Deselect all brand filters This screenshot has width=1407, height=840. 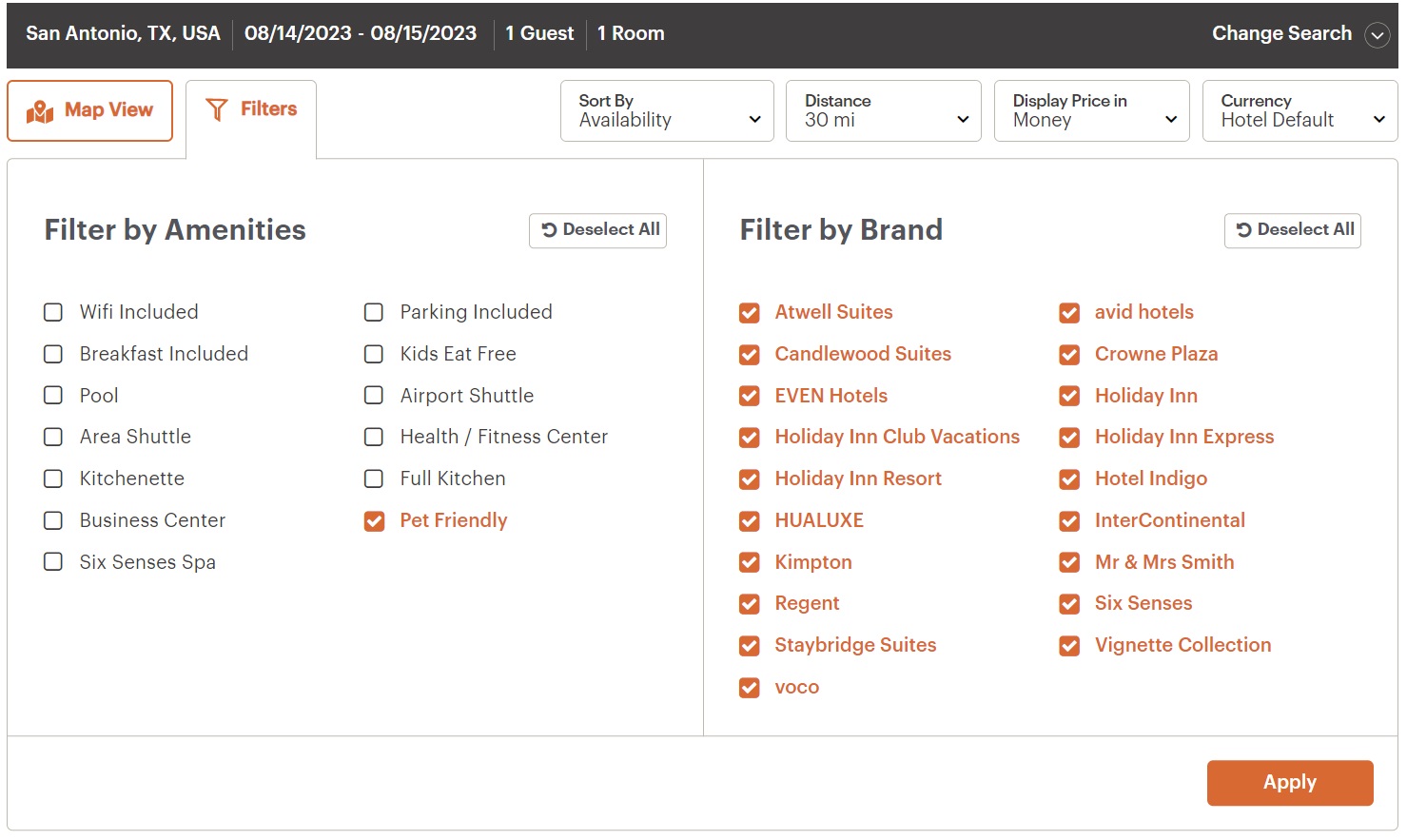pyautogui.click(x=1292, y=230)
